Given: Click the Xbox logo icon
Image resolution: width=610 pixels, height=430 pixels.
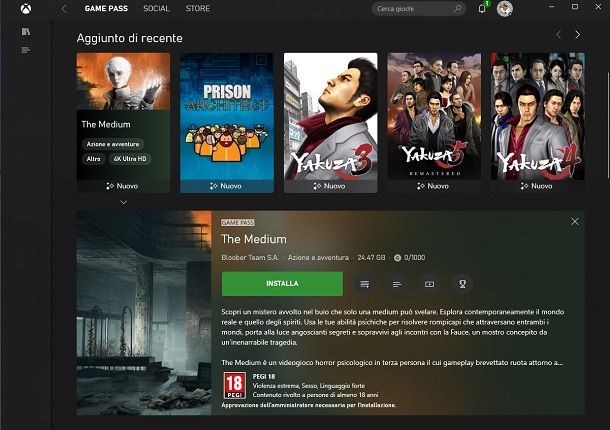Looking at the screenshot, I should 26,9.
